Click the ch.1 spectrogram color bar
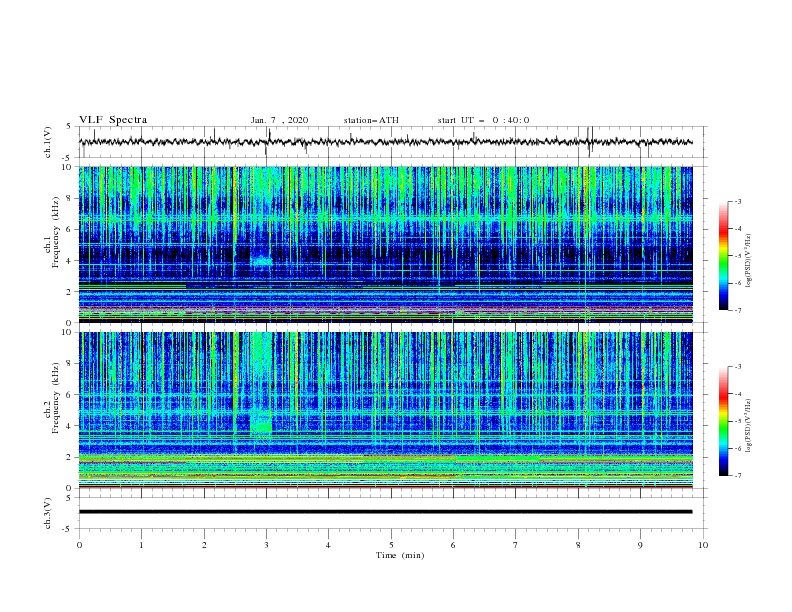 tap(723, 256)
